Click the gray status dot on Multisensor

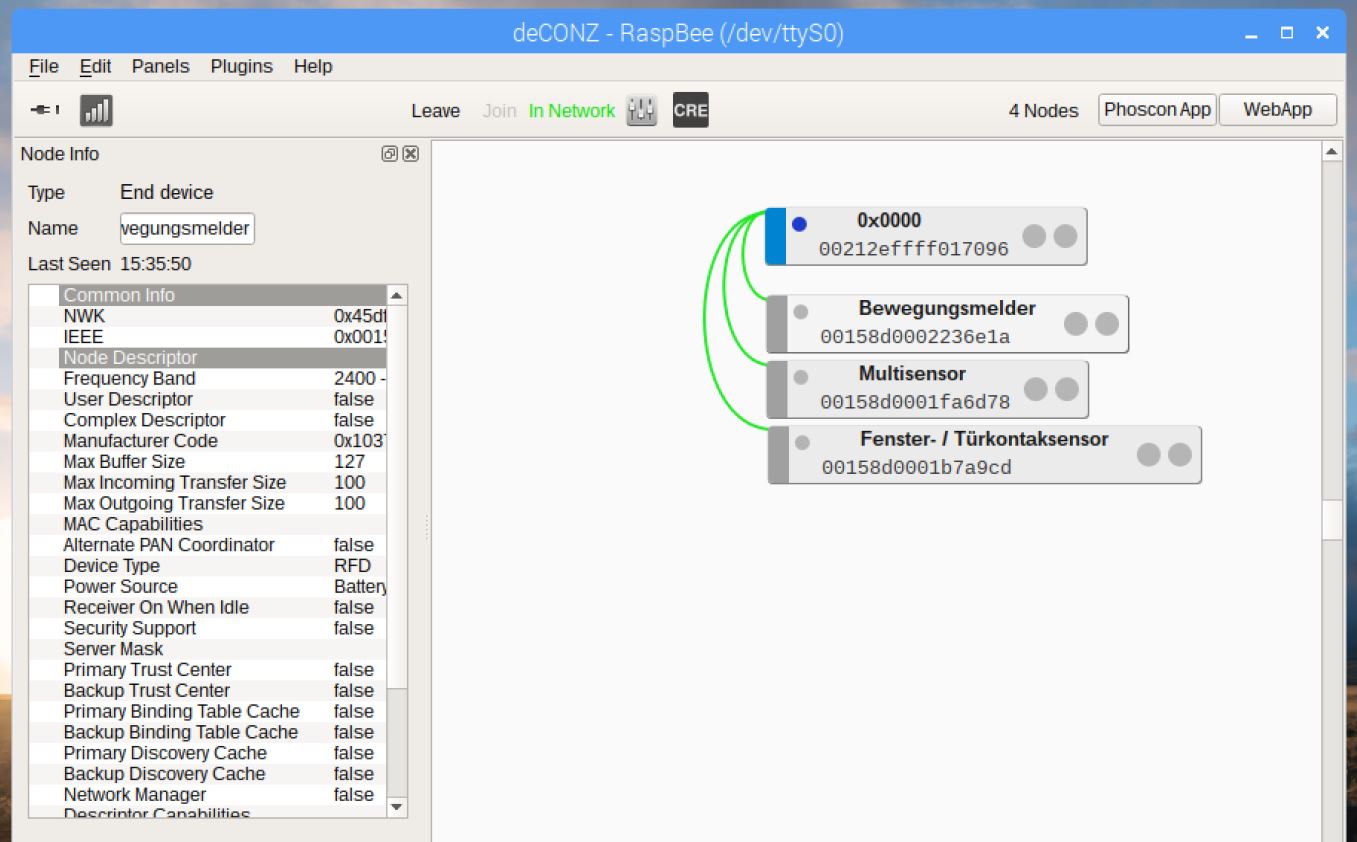click(801, 377)
